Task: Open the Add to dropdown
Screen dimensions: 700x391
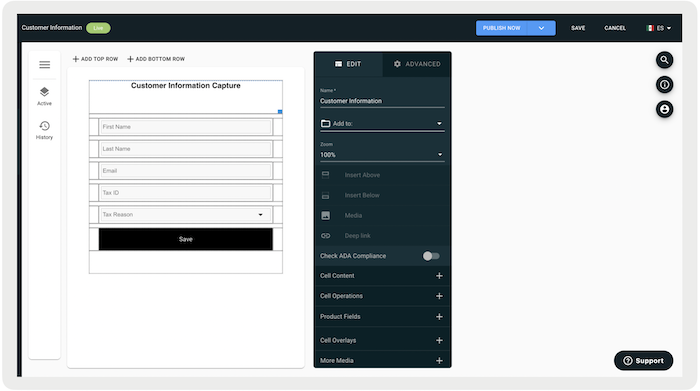Action: pos(382,124)
